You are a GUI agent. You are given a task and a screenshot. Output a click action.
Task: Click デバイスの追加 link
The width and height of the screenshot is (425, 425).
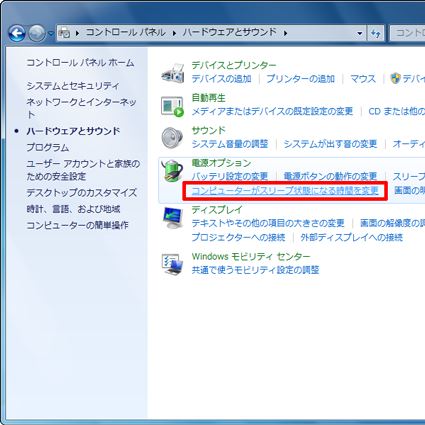(x=221, y=79)
